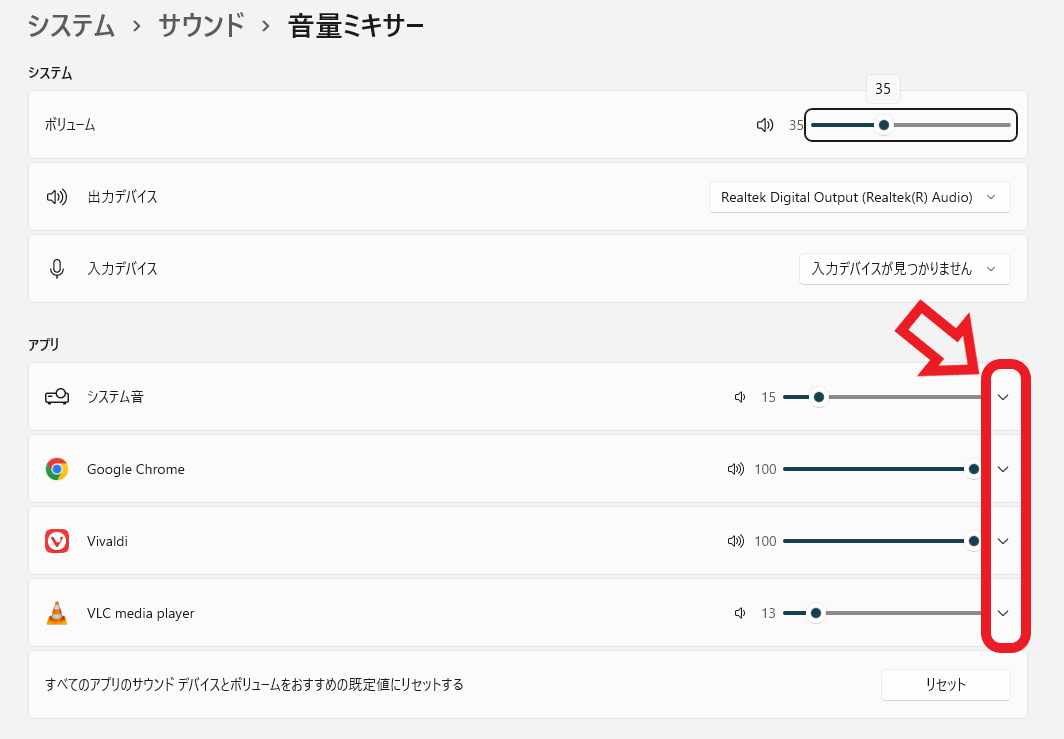This screenshot has width=1064, height=739.
Task: Open the 入力デバイスが見つかりません dropdown
Action: pyautogui.click(x=904, y=269)
